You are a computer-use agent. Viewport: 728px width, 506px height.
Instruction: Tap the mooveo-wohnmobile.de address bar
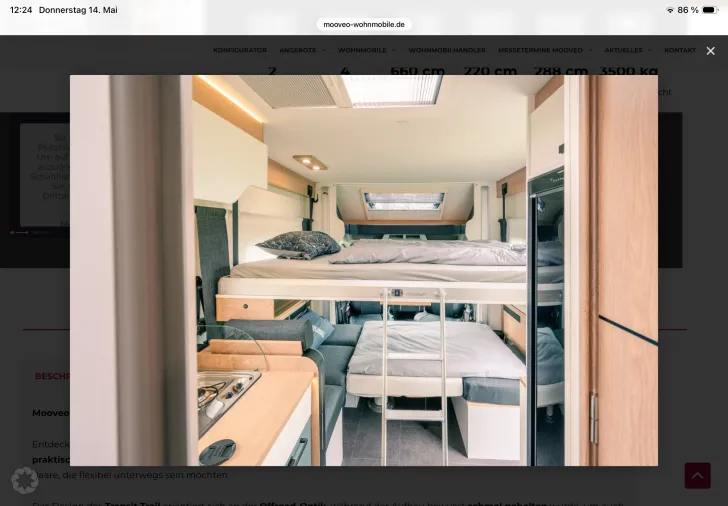pyautogui.click(x=364, y=25)
